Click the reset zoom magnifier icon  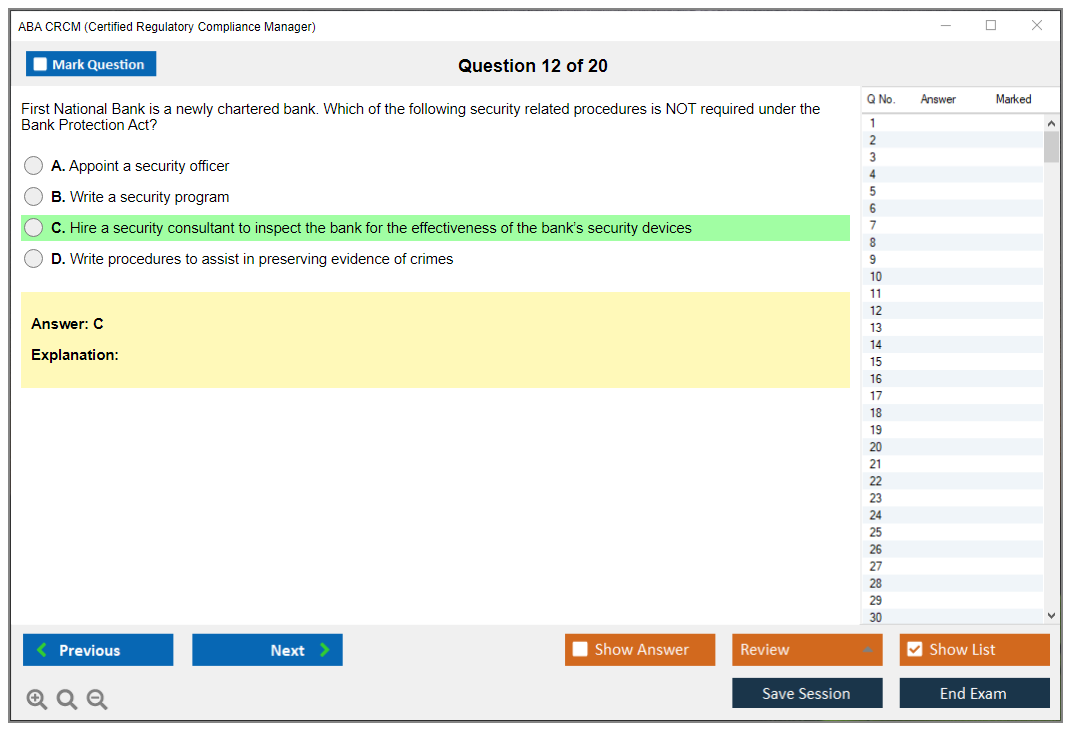point(67,700)
